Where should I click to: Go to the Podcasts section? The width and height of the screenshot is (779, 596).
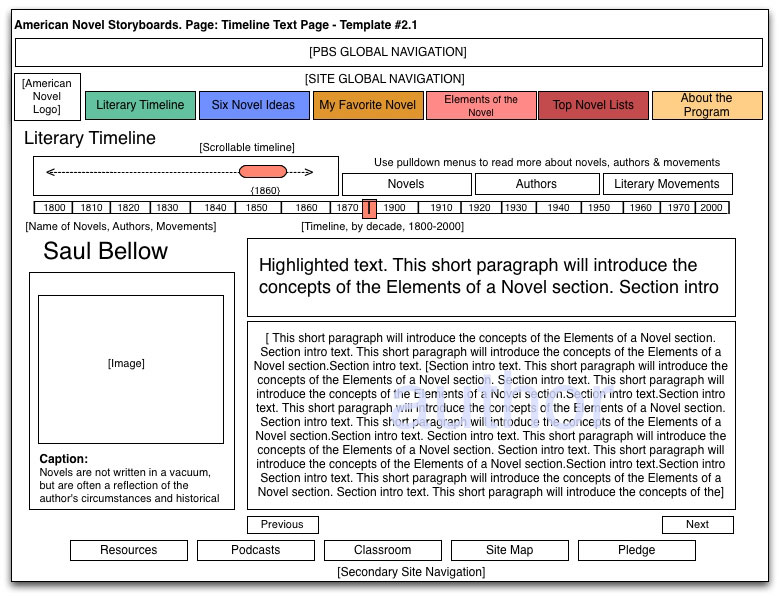click(256, 550)
